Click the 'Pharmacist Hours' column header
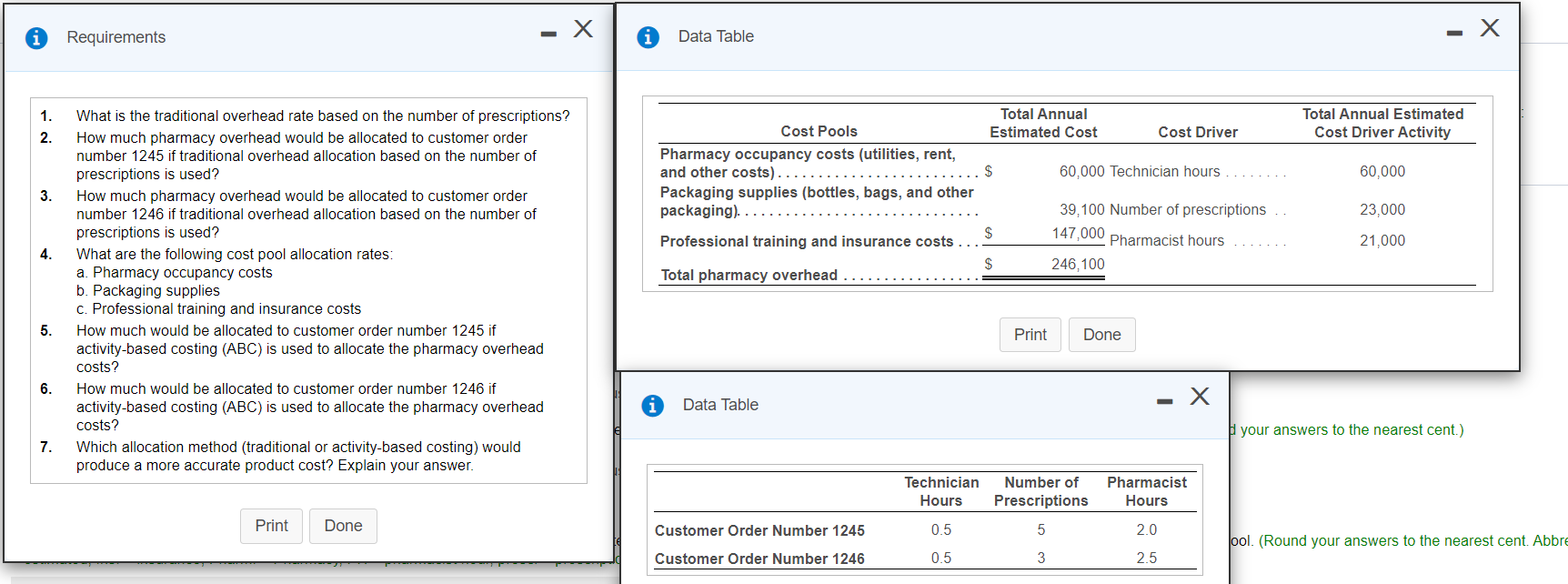 tap(1147, 491)
